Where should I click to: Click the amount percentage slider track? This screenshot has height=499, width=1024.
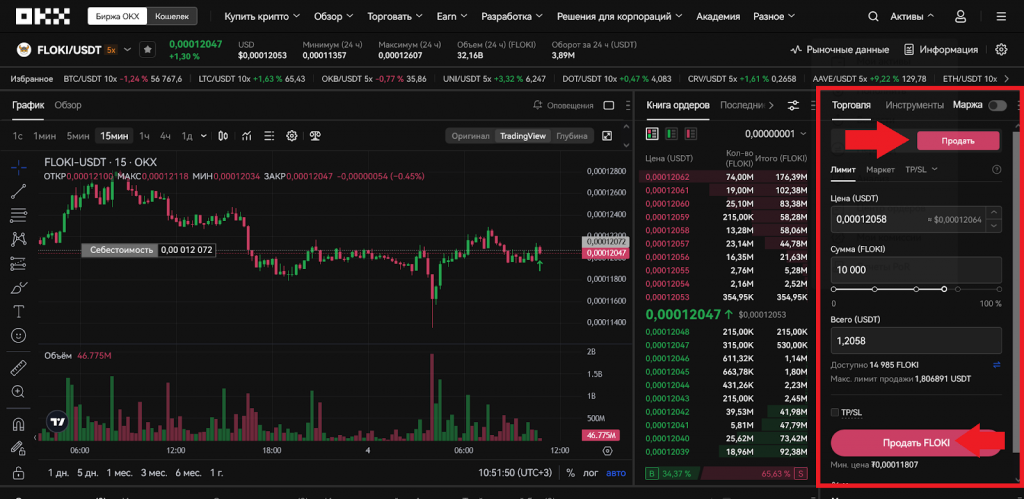coord(916,289)
